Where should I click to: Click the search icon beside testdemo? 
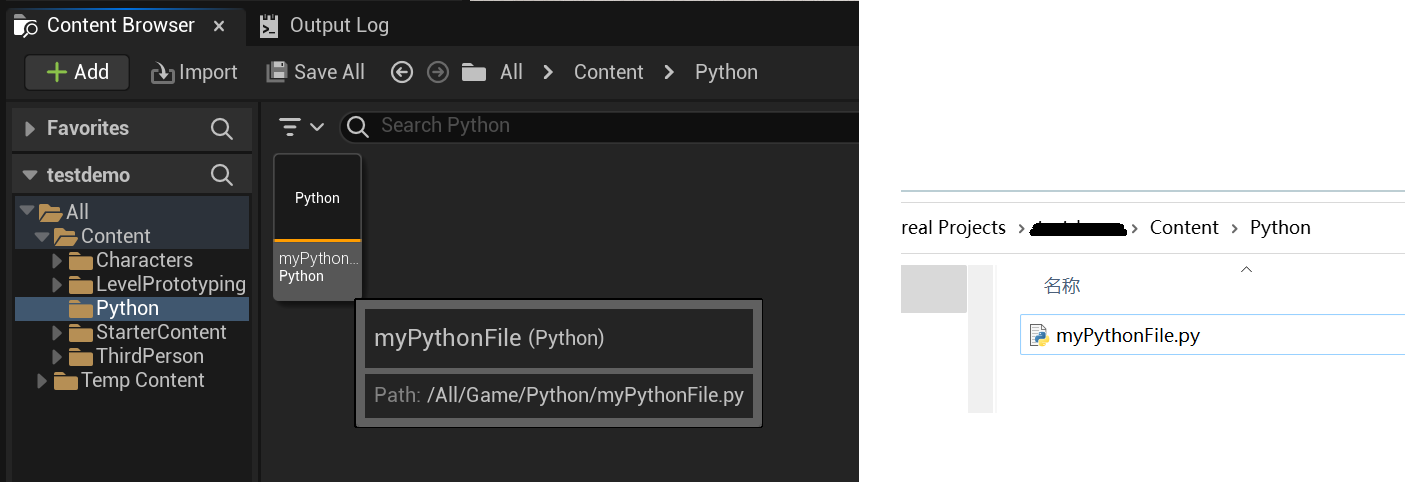click(x=222, y=175)
